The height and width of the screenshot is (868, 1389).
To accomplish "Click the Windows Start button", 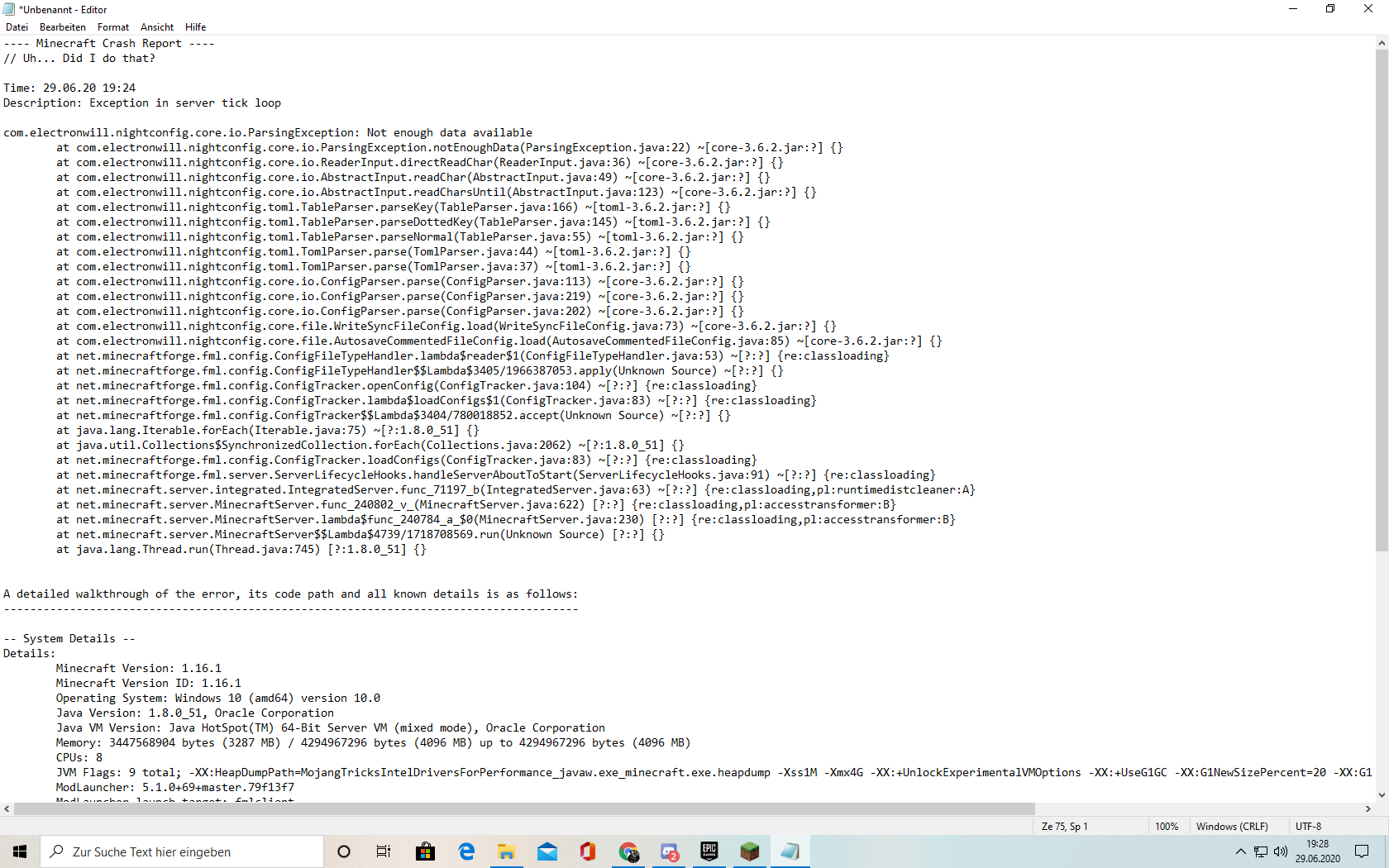I will click(20, 851).
